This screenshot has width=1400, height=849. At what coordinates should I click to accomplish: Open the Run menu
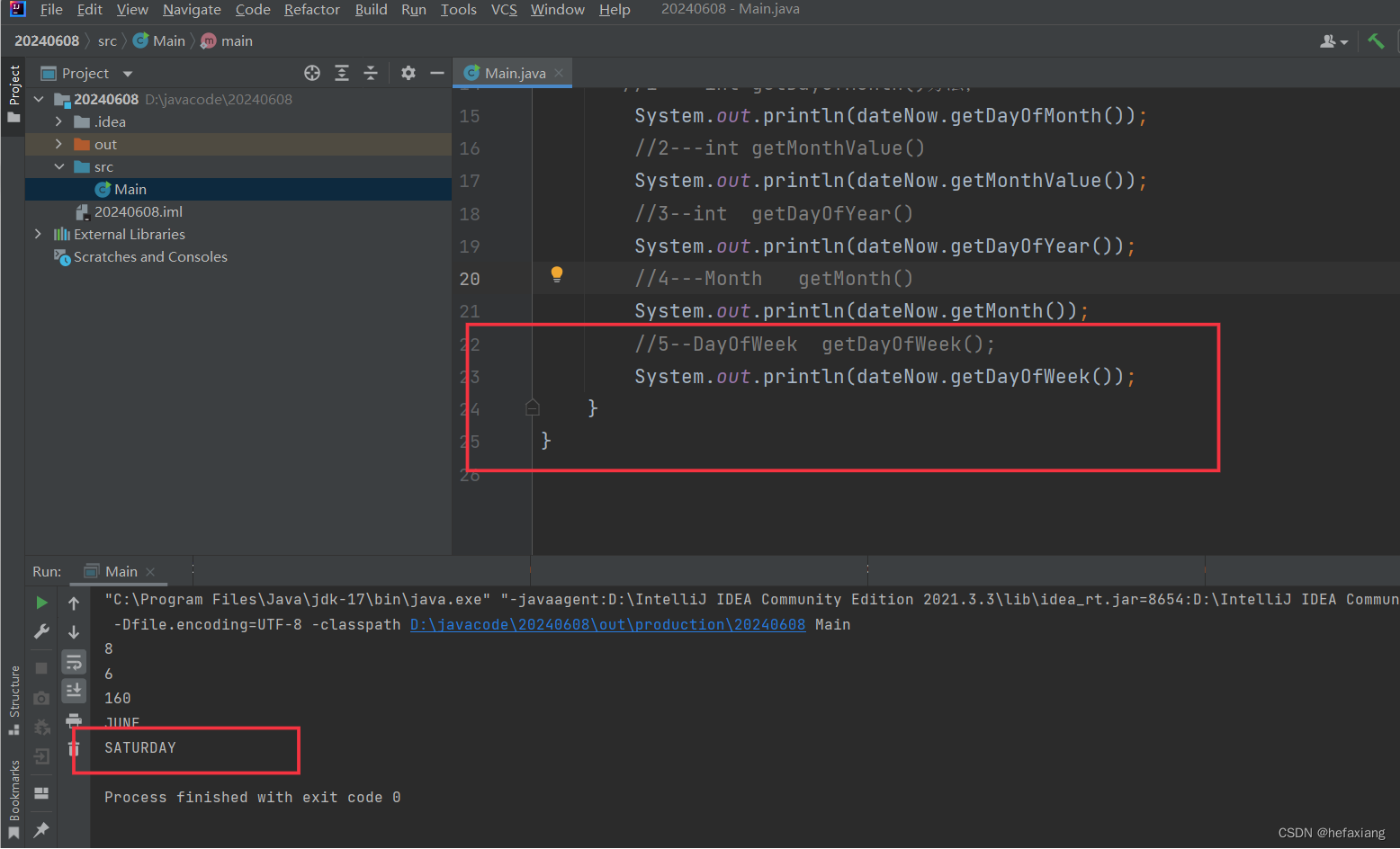pos(414,9)
